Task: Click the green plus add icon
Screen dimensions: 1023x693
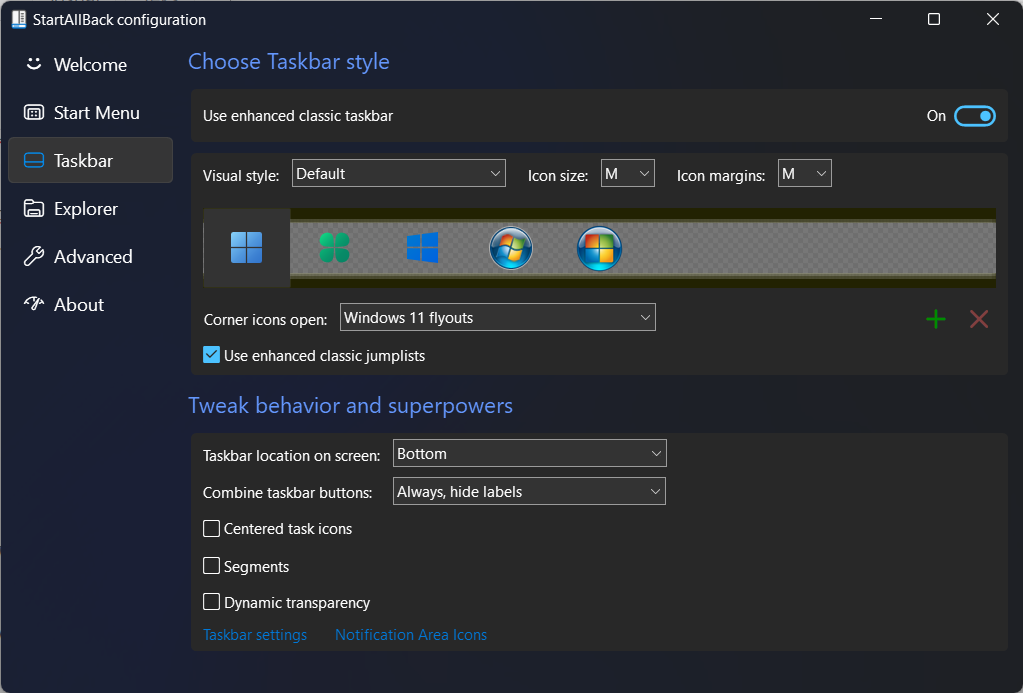Action: pyautogui.click(x=936, y=319)
